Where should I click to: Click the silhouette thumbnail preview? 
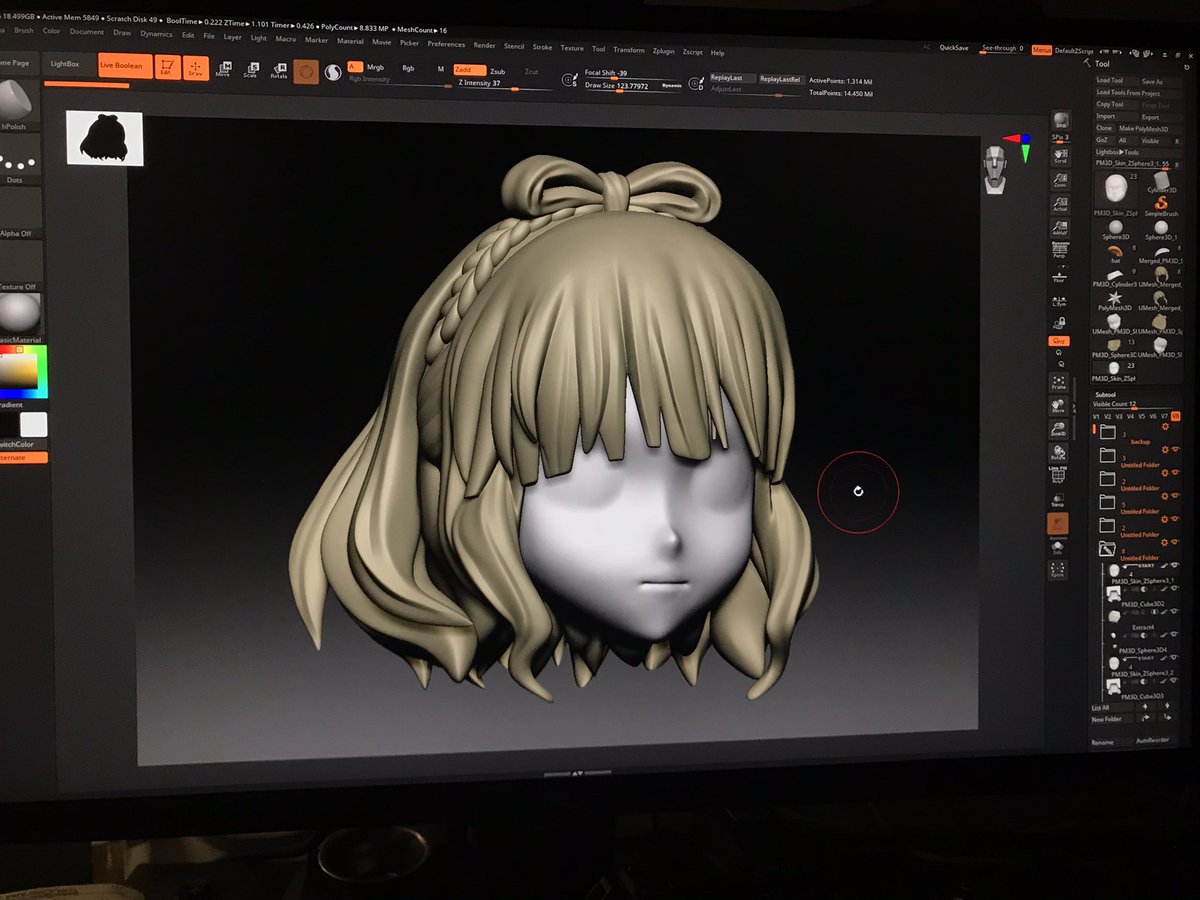[x=105, y=138]
